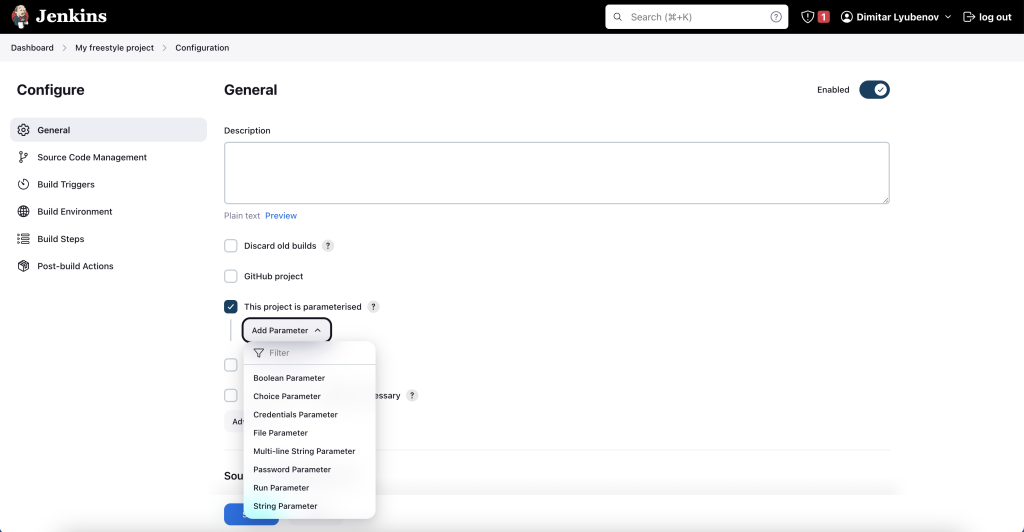Image resolution: width=1024 pixels, height=532 pixels.
Task: Expand the Dashboard breadcrumb chevron
Action: point(64,48)
